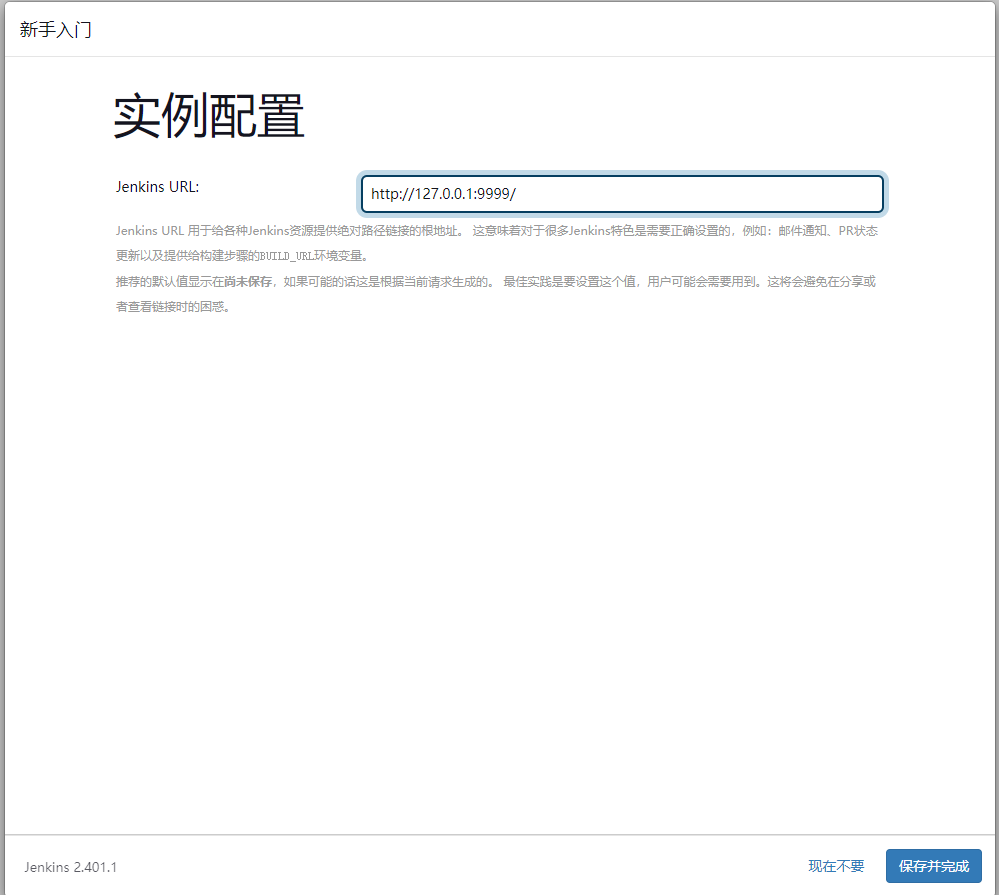This screenshot has width=999, height=895.
Task: Click the Jenkins URL input field
Action: [622, 194]
